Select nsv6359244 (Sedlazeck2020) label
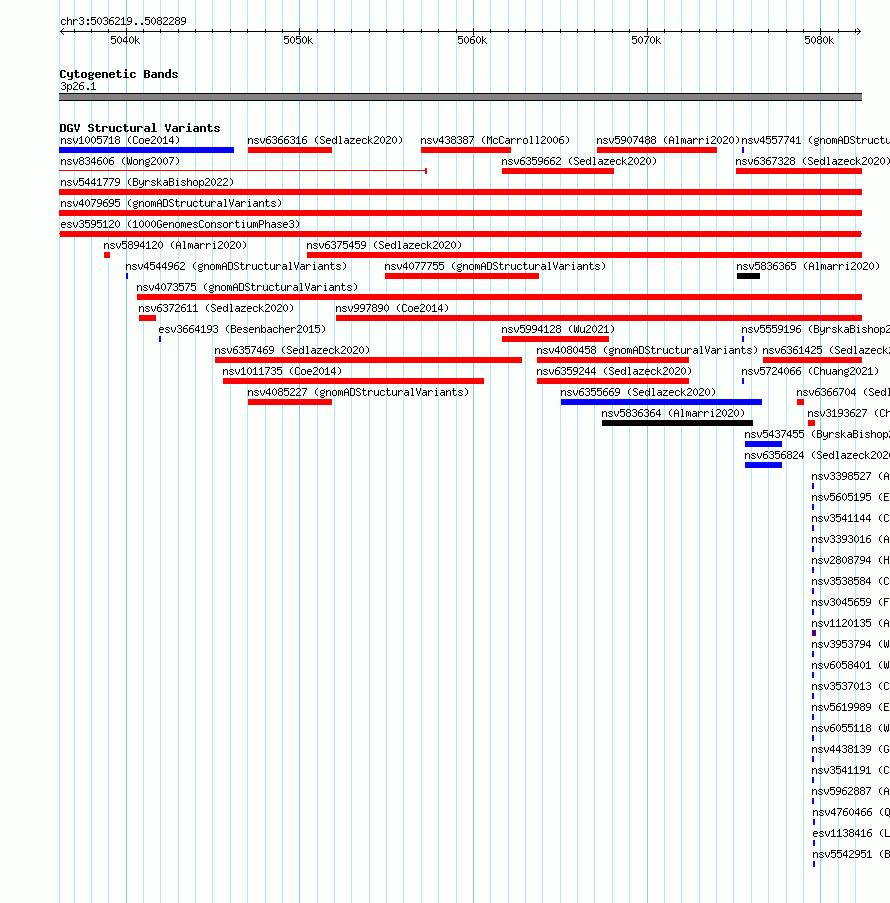890x903 pixels. [614, 371]
